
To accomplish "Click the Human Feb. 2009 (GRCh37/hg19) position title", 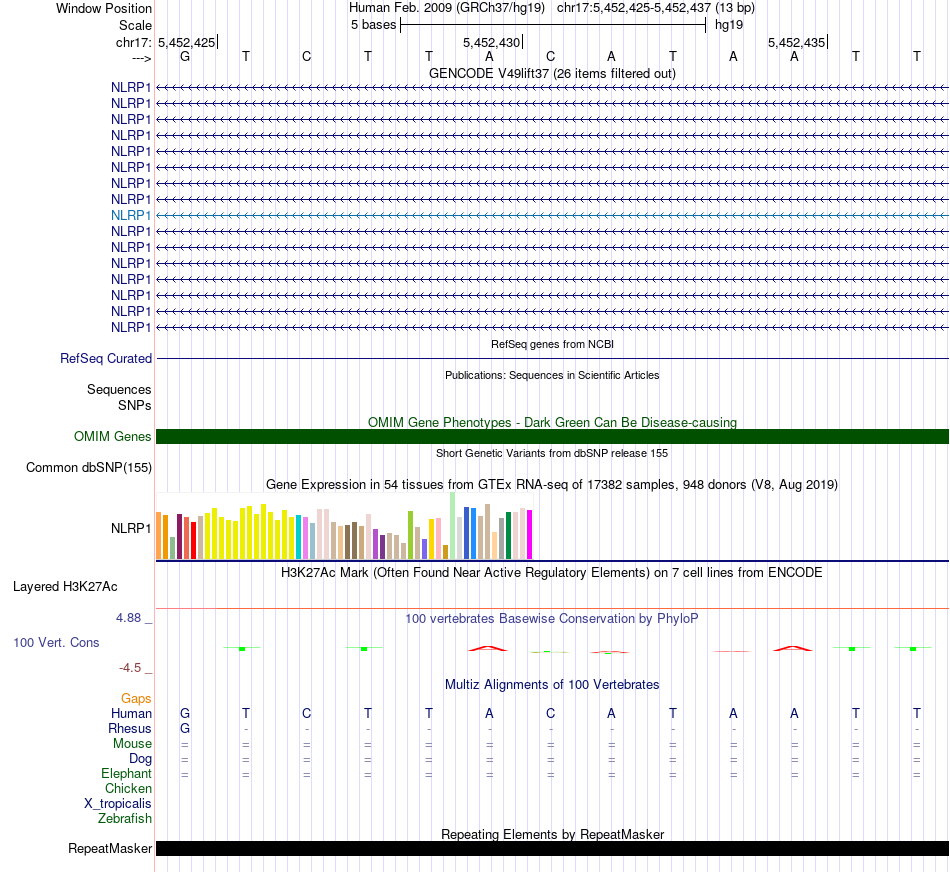I will 447,8.
